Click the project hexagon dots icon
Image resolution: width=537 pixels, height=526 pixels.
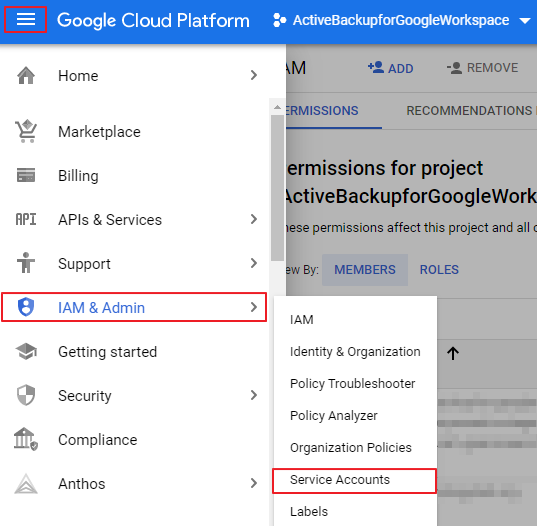pos(279,20)
